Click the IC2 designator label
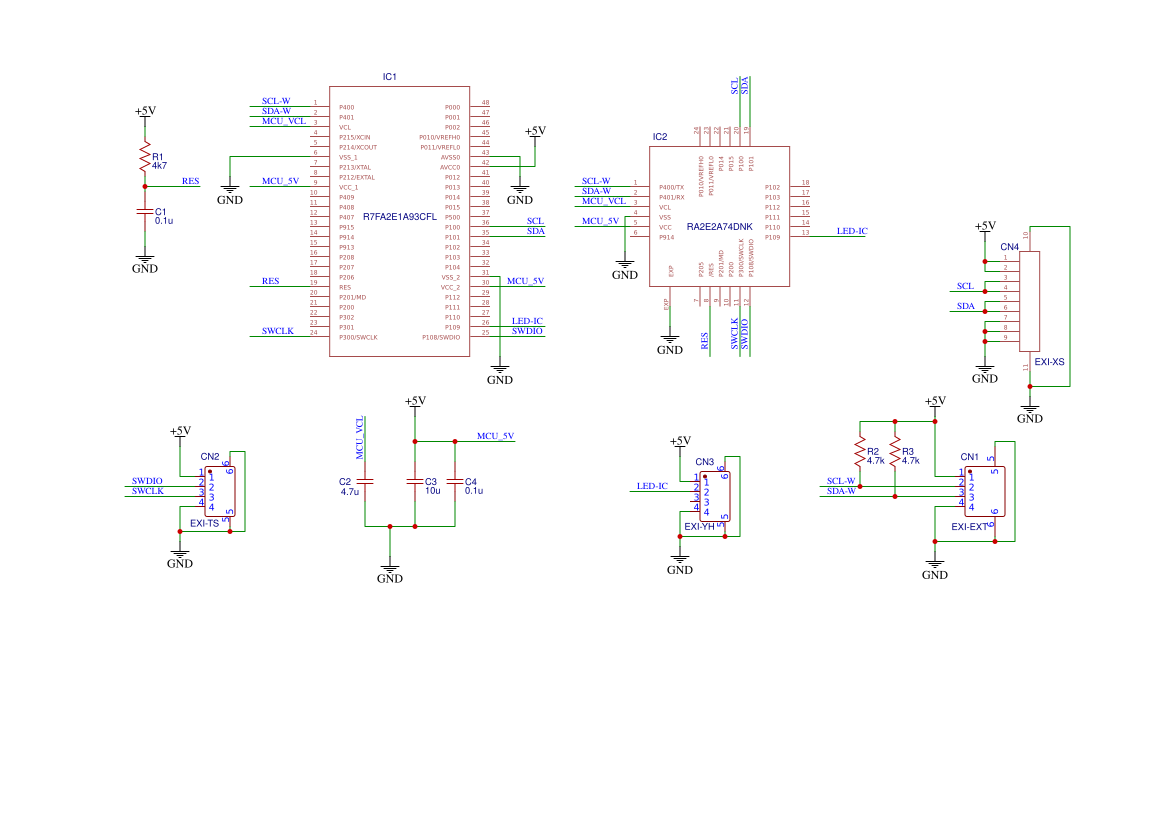 (660, 137)
